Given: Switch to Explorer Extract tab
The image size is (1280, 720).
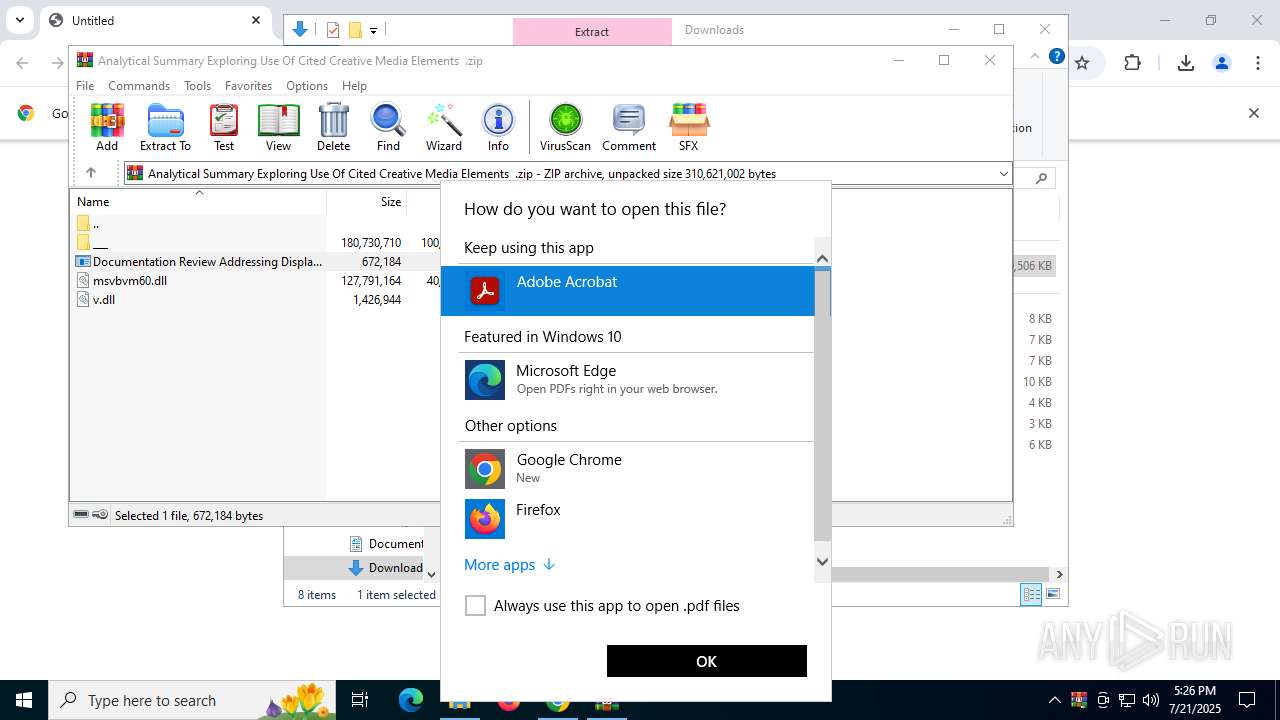Looking at the screenshot, I should point(592,31).
